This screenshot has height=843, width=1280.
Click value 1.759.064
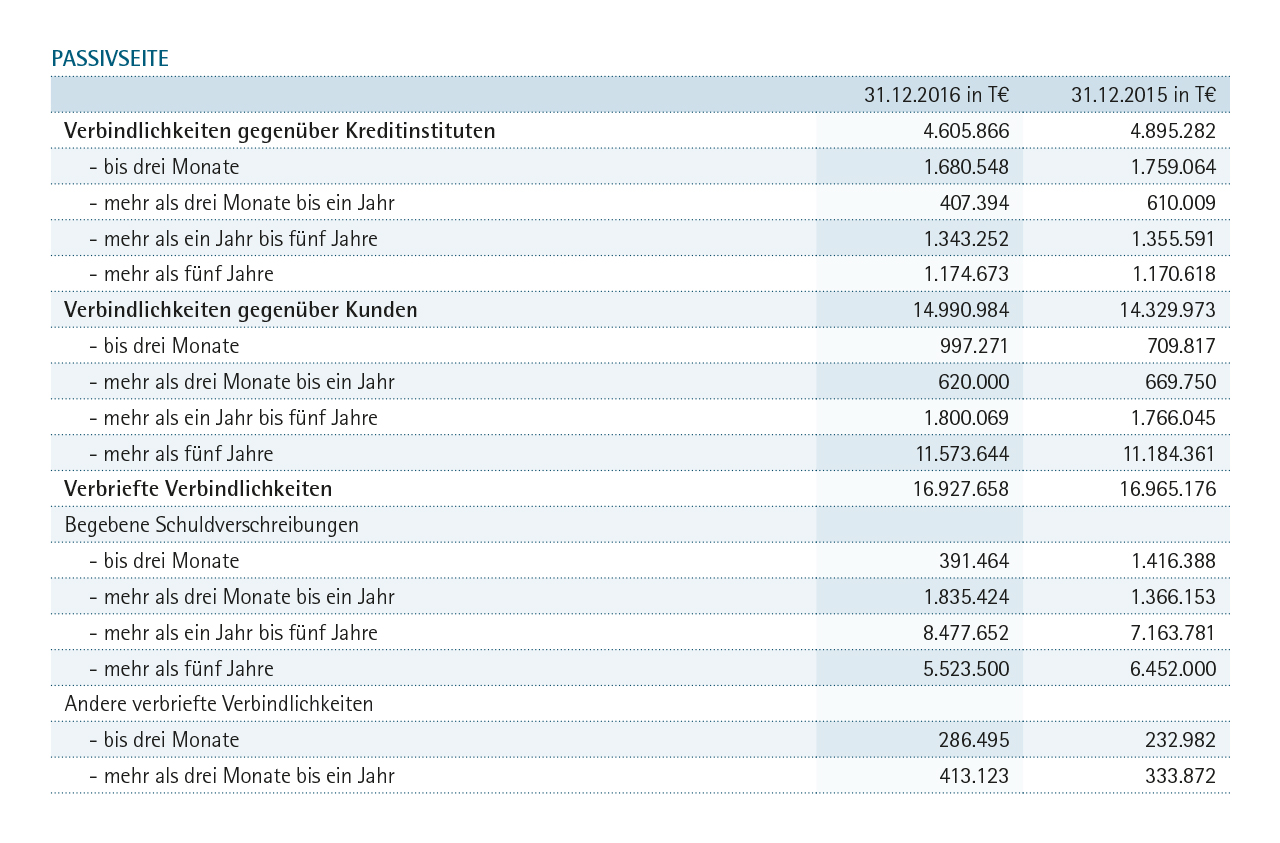pyautogui.click(x=1174, y=167)
